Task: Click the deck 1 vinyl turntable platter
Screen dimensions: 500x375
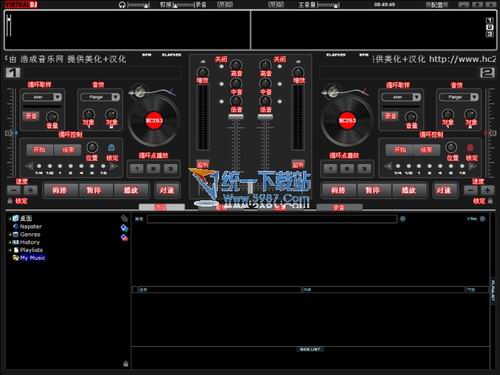Action: click(154, 120)
